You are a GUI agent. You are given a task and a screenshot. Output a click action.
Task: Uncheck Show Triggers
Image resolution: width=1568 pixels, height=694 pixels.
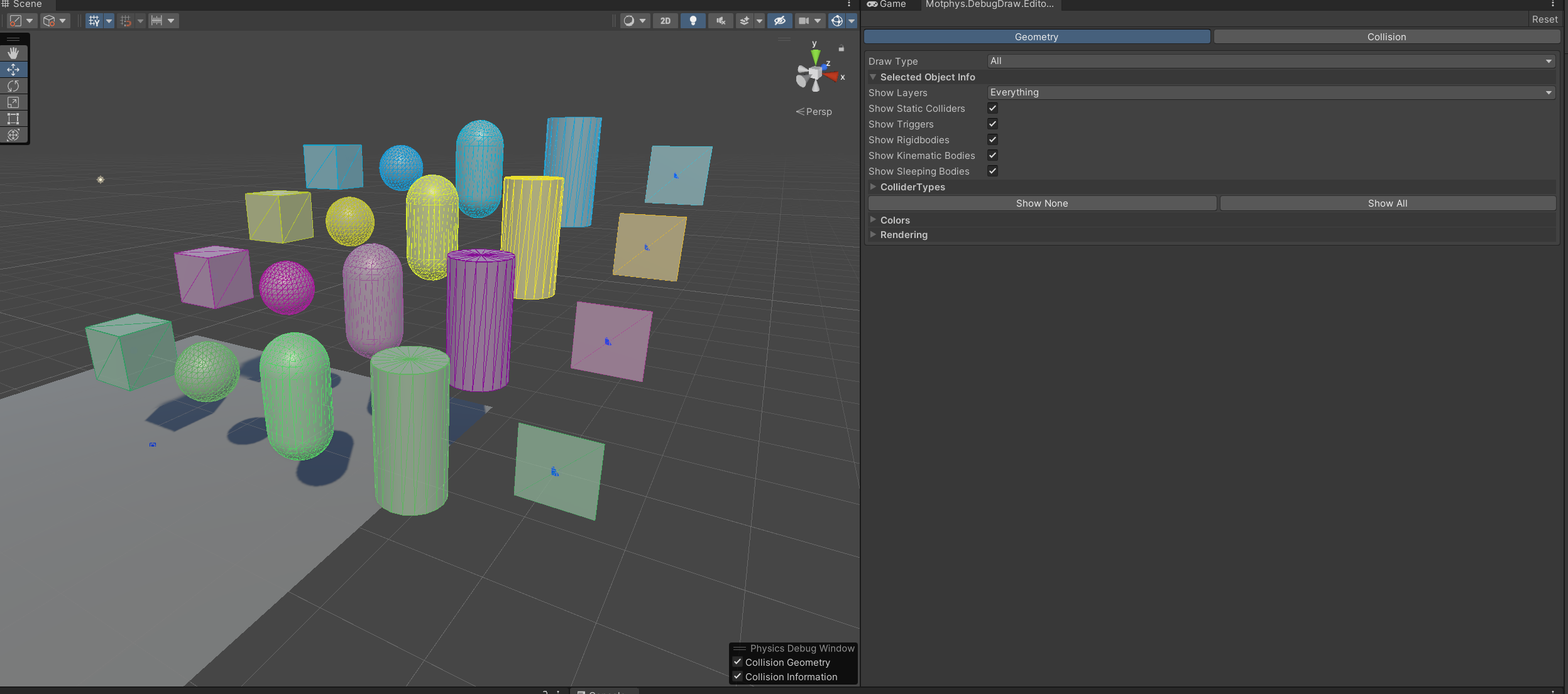[x=993, y=124]
